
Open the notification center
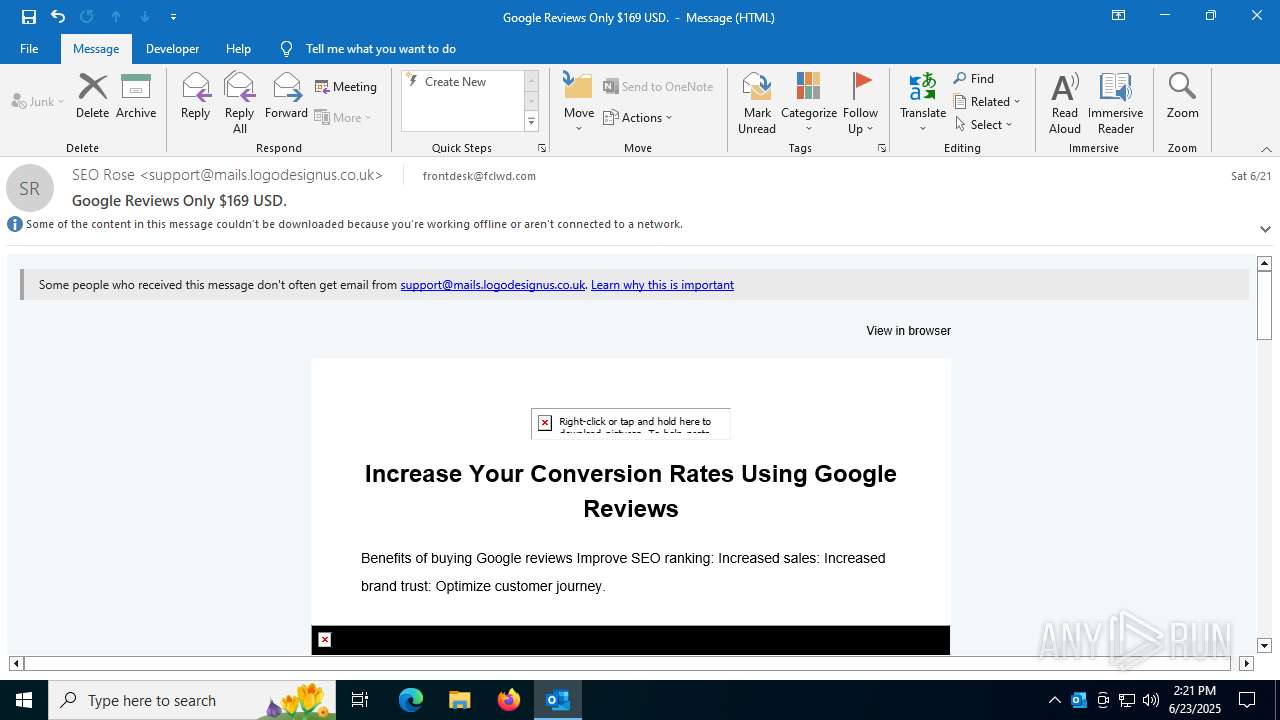[x=1247, y=700]
